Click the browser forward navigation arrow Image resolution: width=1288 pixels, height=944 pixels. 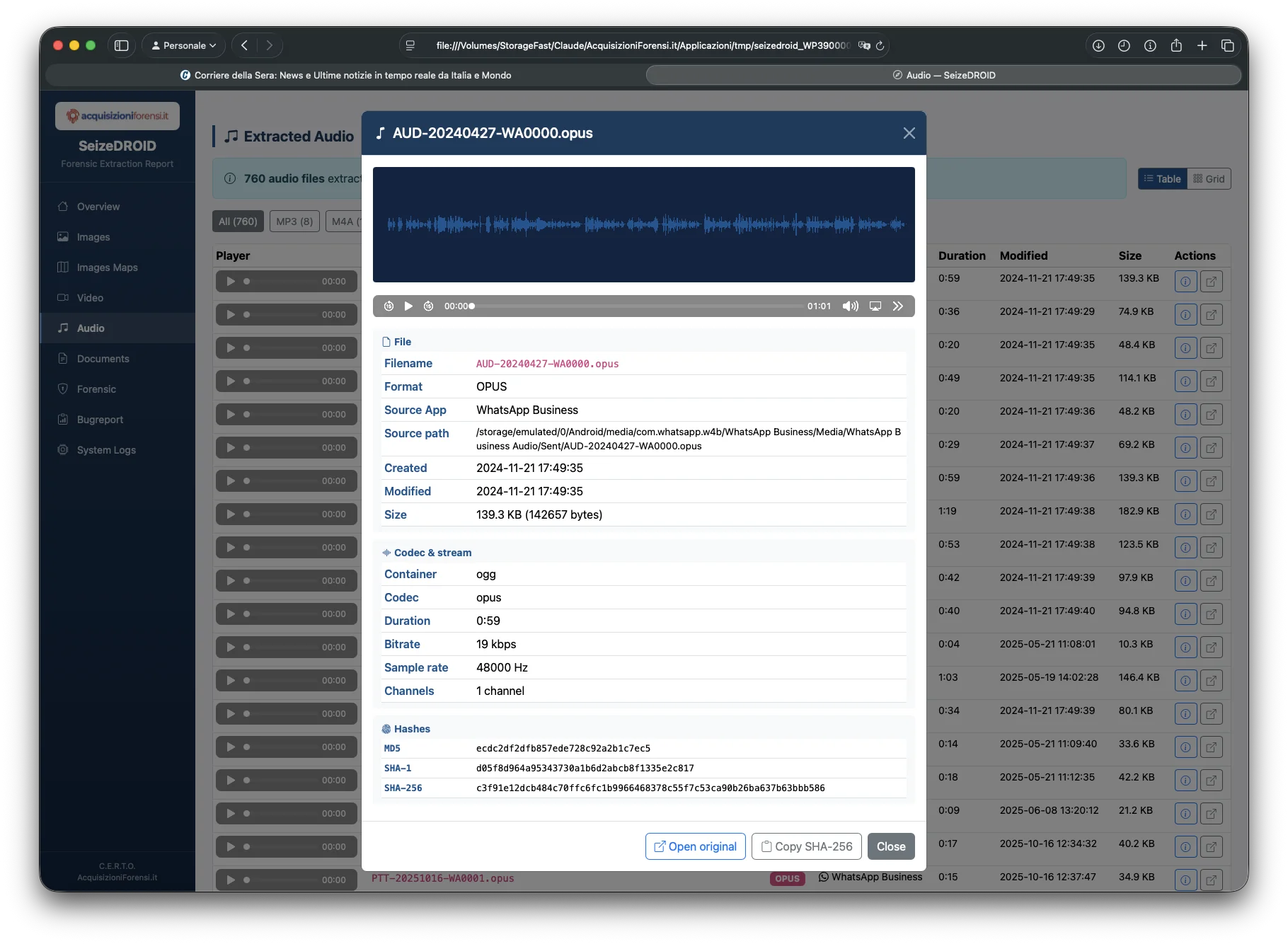(269, 45)
